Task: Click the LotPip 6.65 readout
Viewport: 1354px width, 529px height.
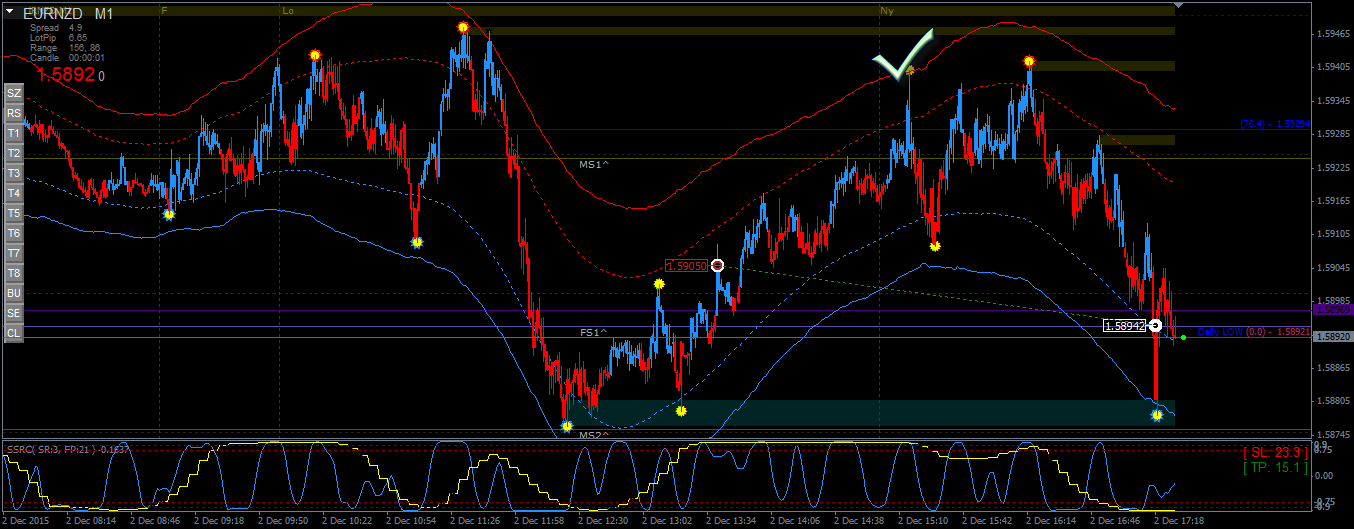Action: [59, 38]
